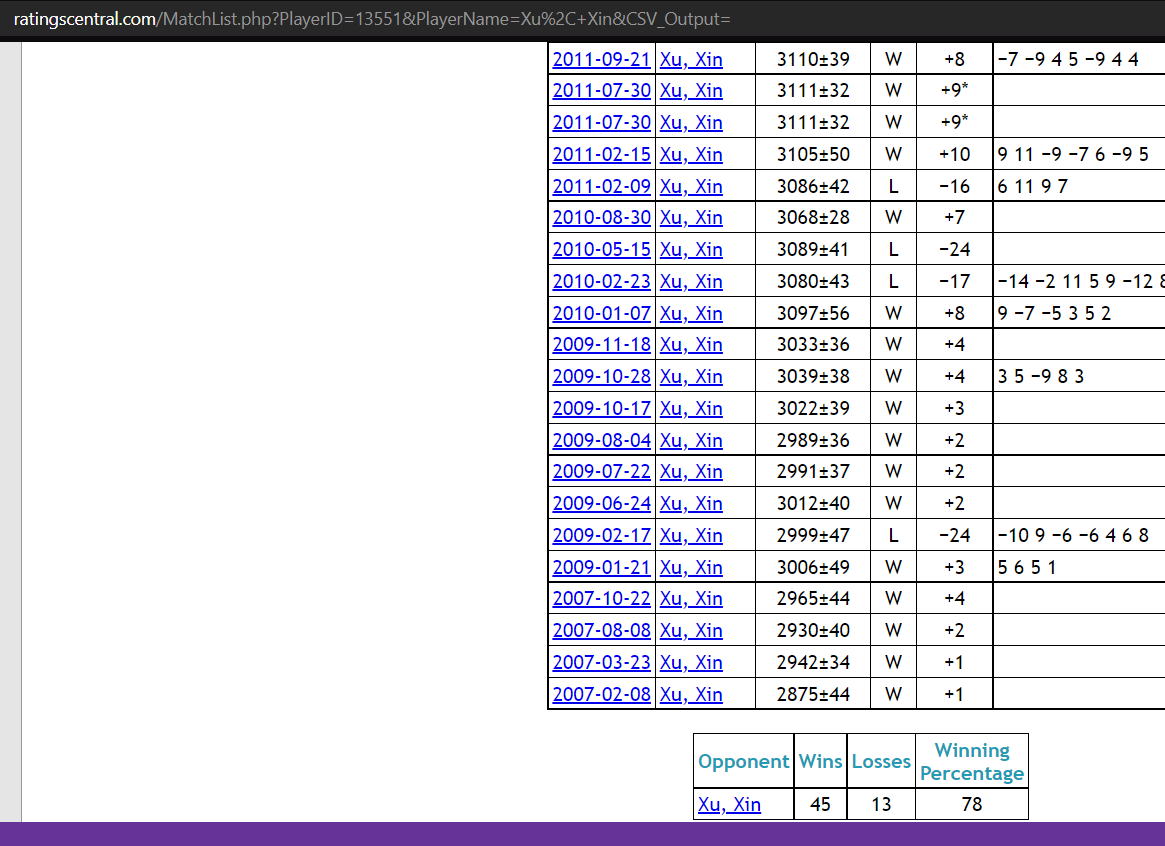The image size is (1165, 846).
Task: Select the 2010-02-23 date link
Action: pyautogui.click(x=601, y=281)
